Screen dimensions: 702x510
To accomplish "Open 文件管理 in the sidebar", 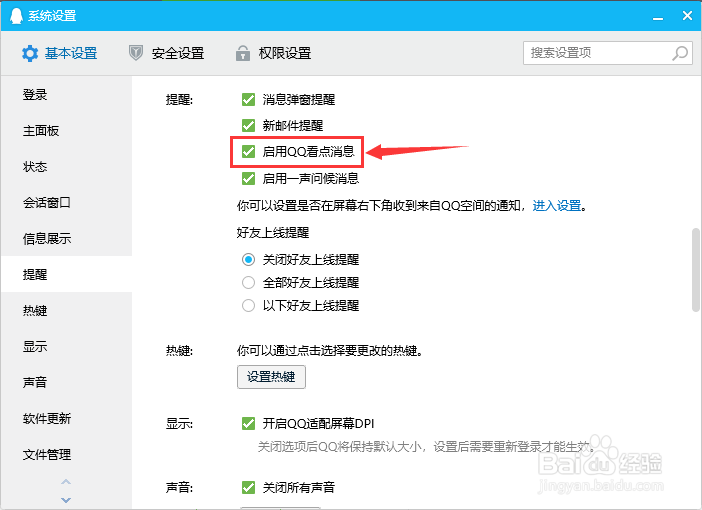I will coord(66,454).
